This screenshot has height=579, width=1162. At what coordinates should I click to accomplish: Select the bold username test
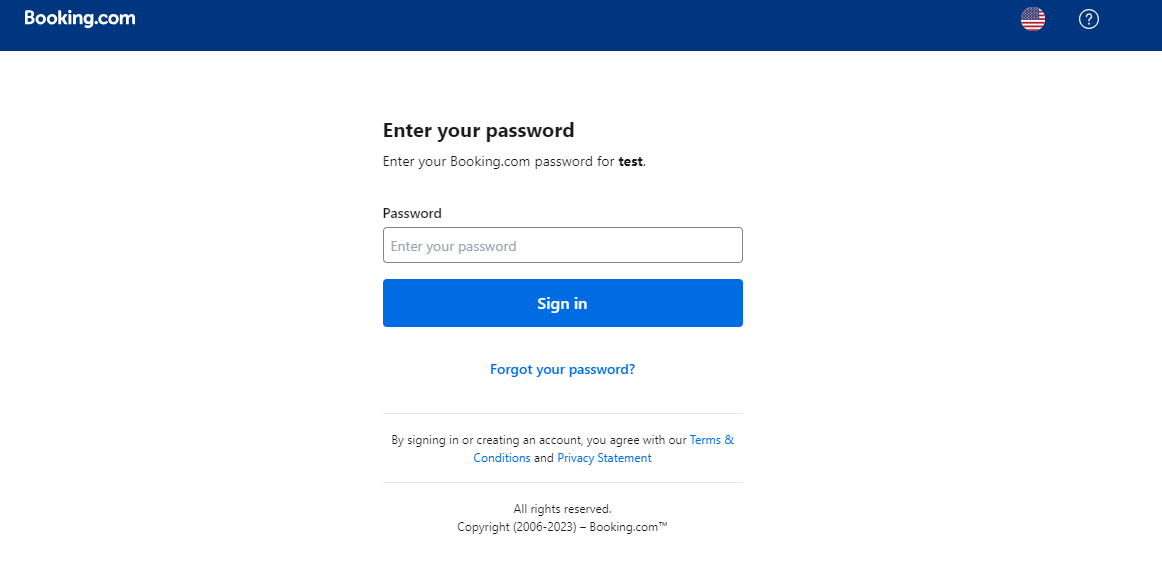(x=631, y=162)
